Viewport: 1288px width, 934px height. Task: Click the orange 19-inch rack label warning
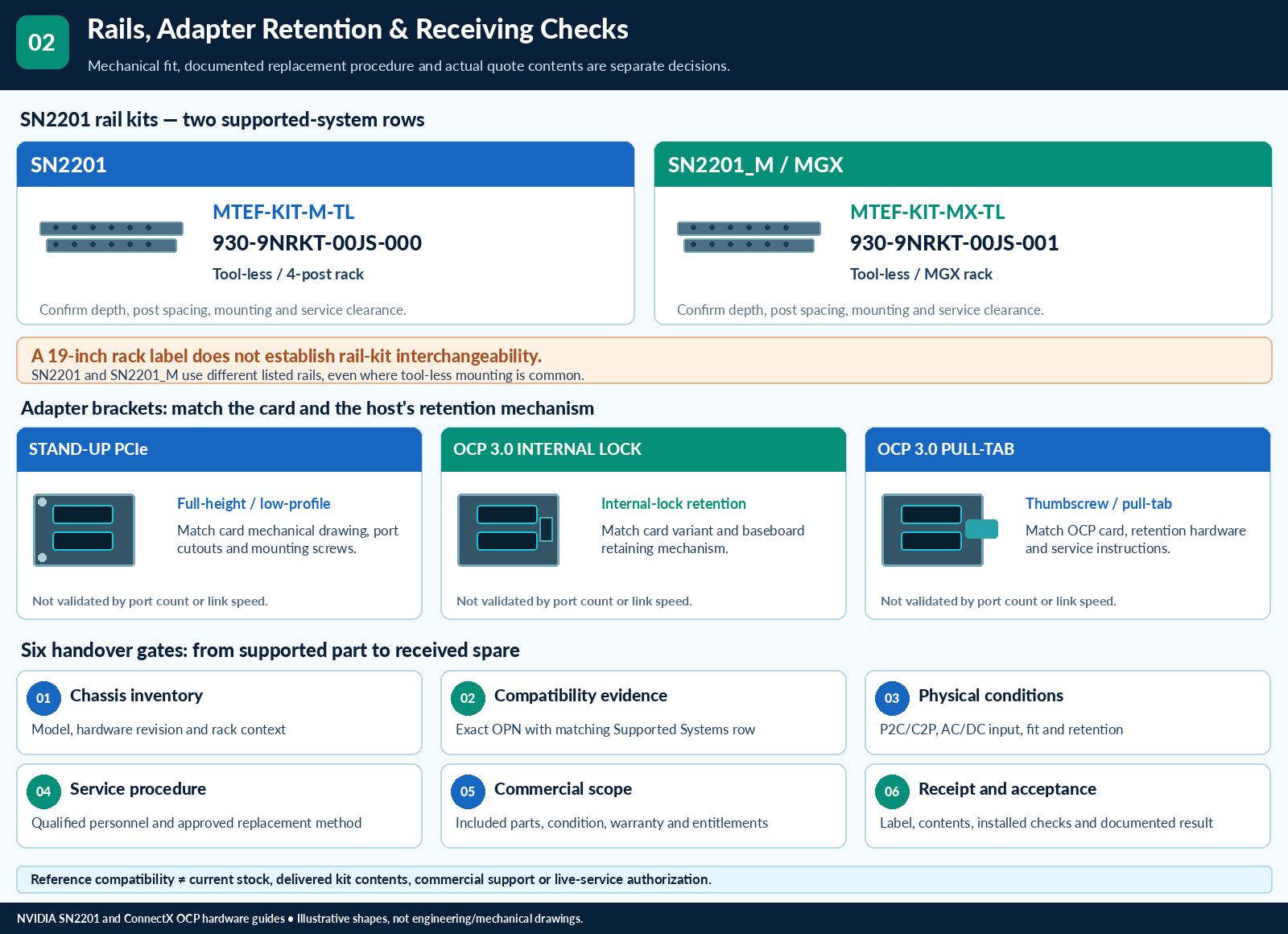(x=644, y=361)
